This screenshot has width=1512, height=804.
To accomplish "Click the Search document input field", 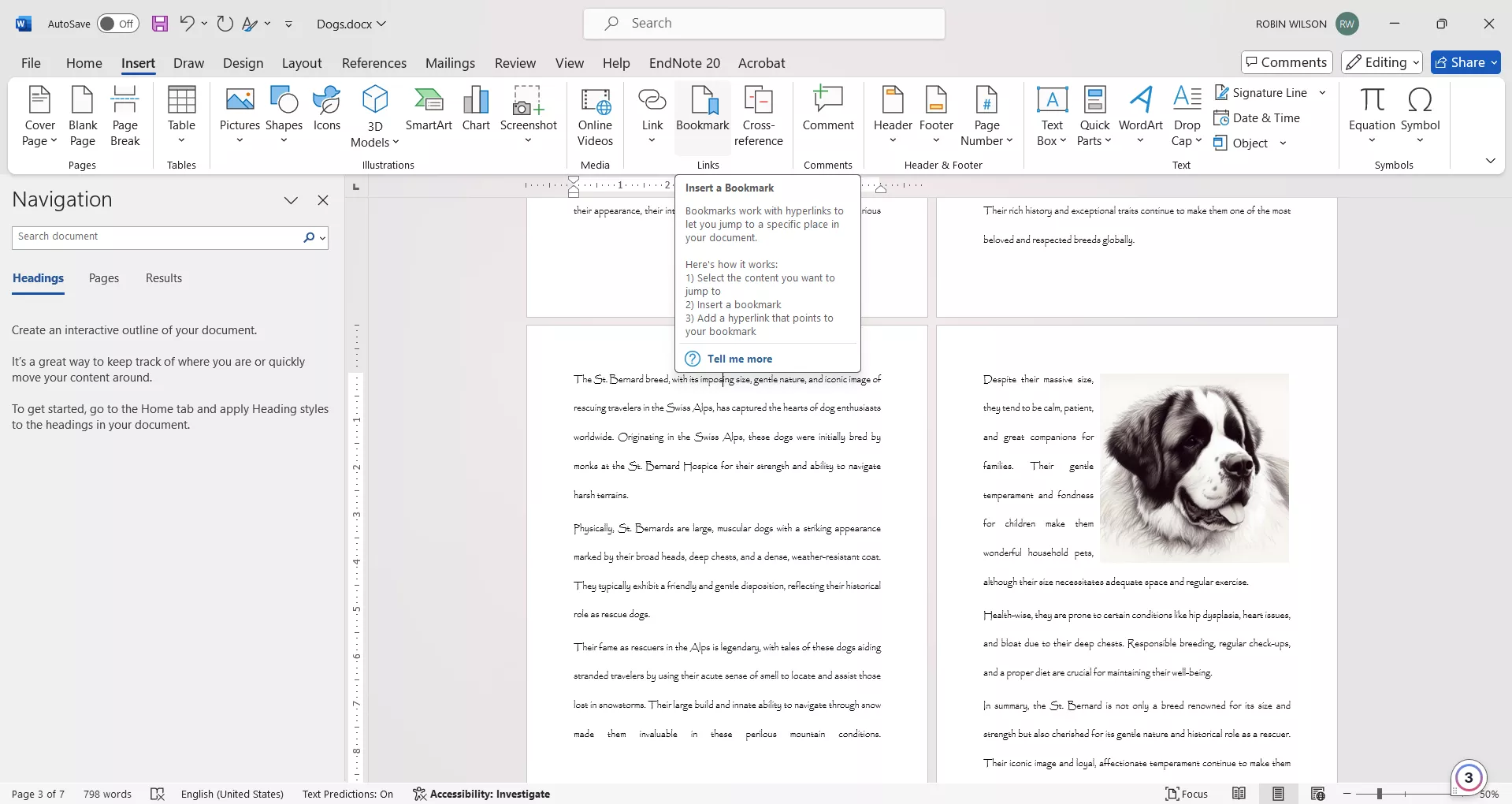I will (156, 237).
